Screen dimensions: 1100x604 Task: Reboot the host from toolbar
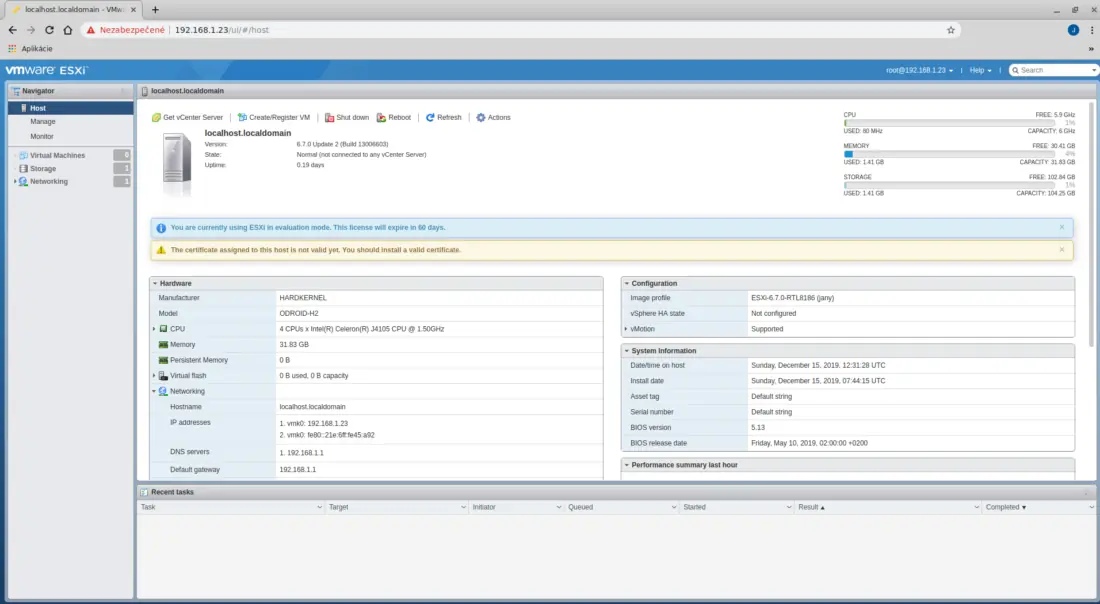click(394, 118)
